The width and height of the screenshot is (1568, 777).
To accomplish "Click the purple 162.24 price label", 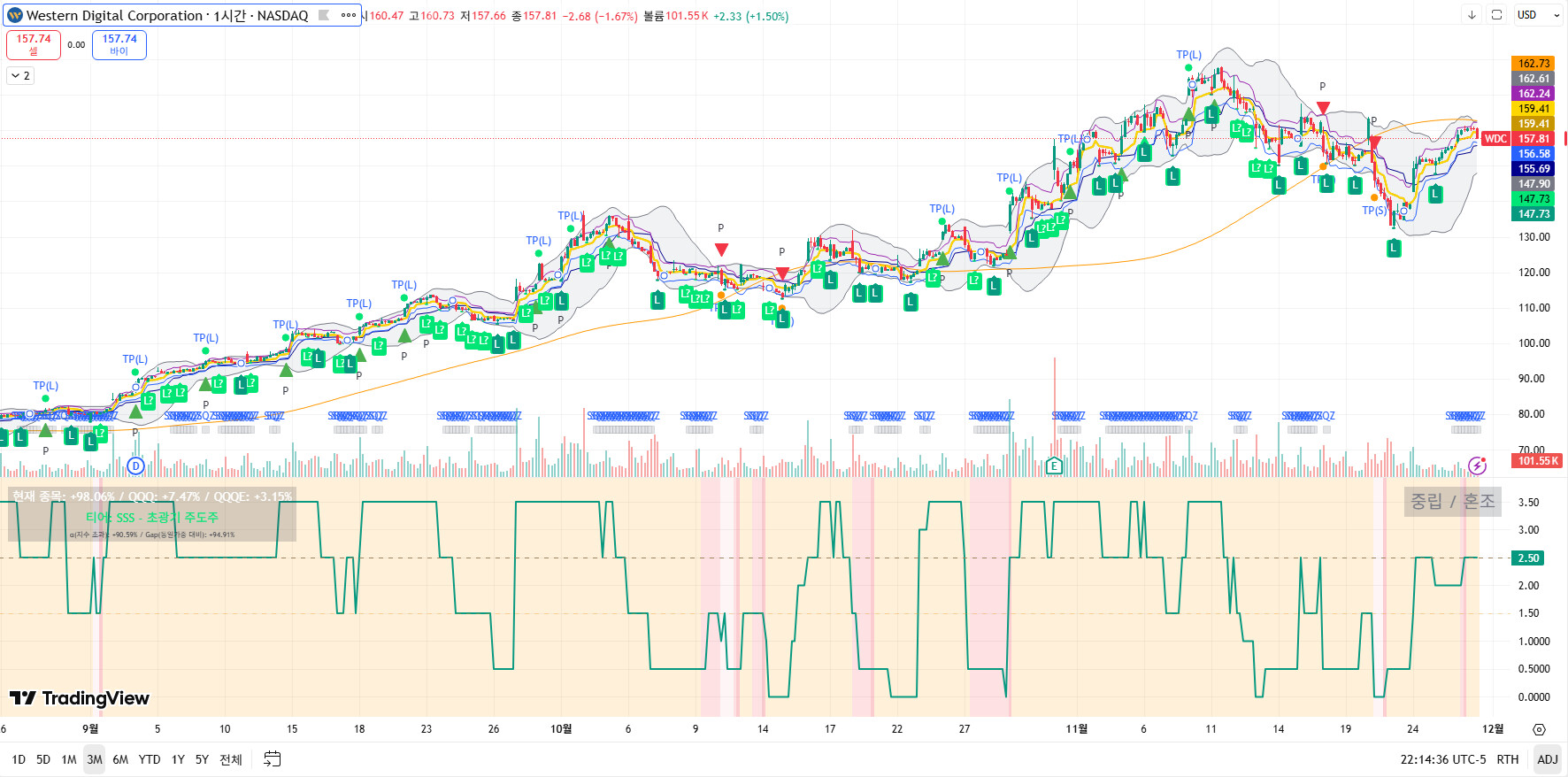I will 1533,94.
